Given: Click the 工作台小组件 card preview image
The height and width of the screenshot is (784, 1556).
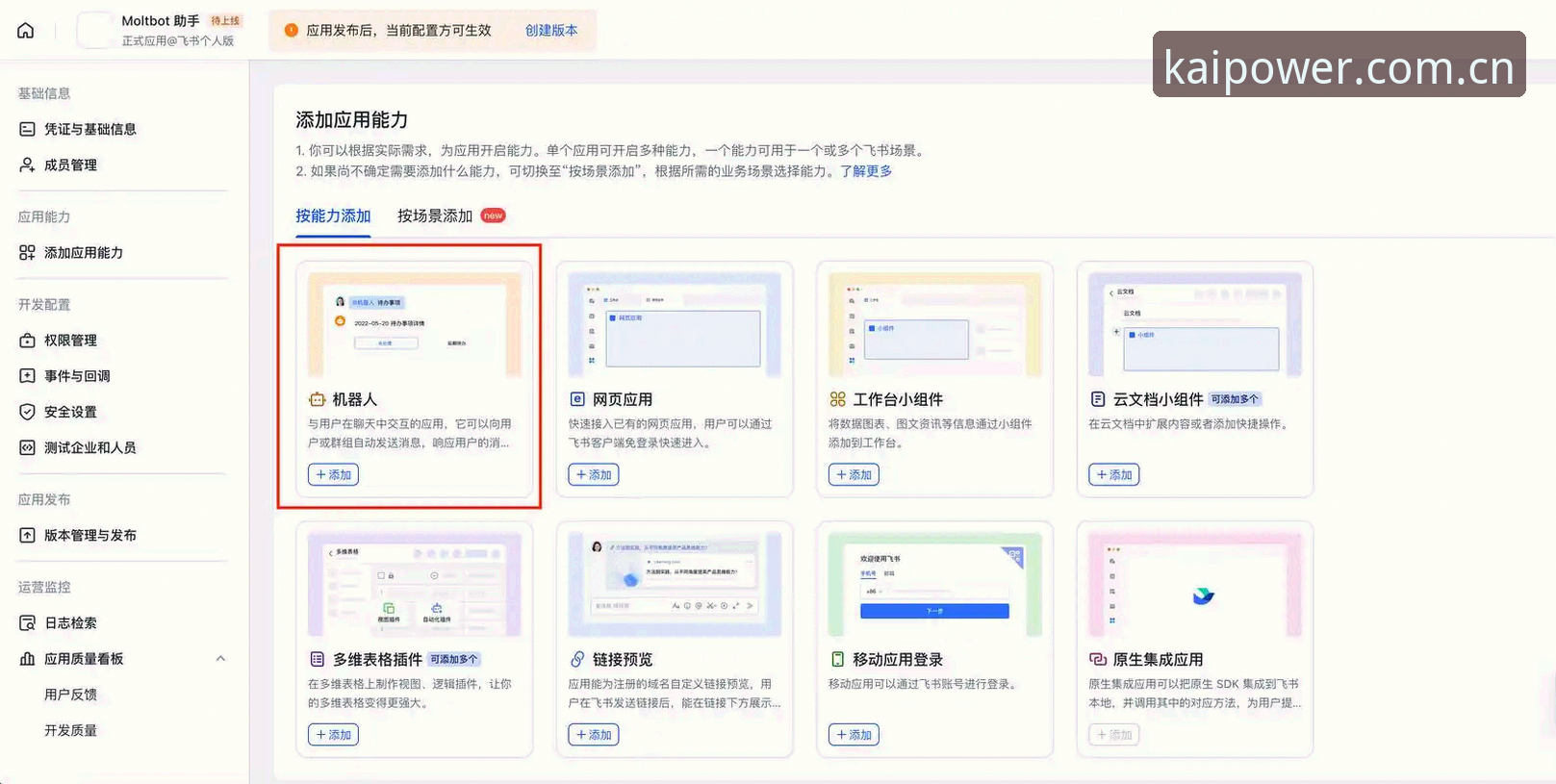Looking at the screenshot, I should pyautogui.click(x=935, y=324).
